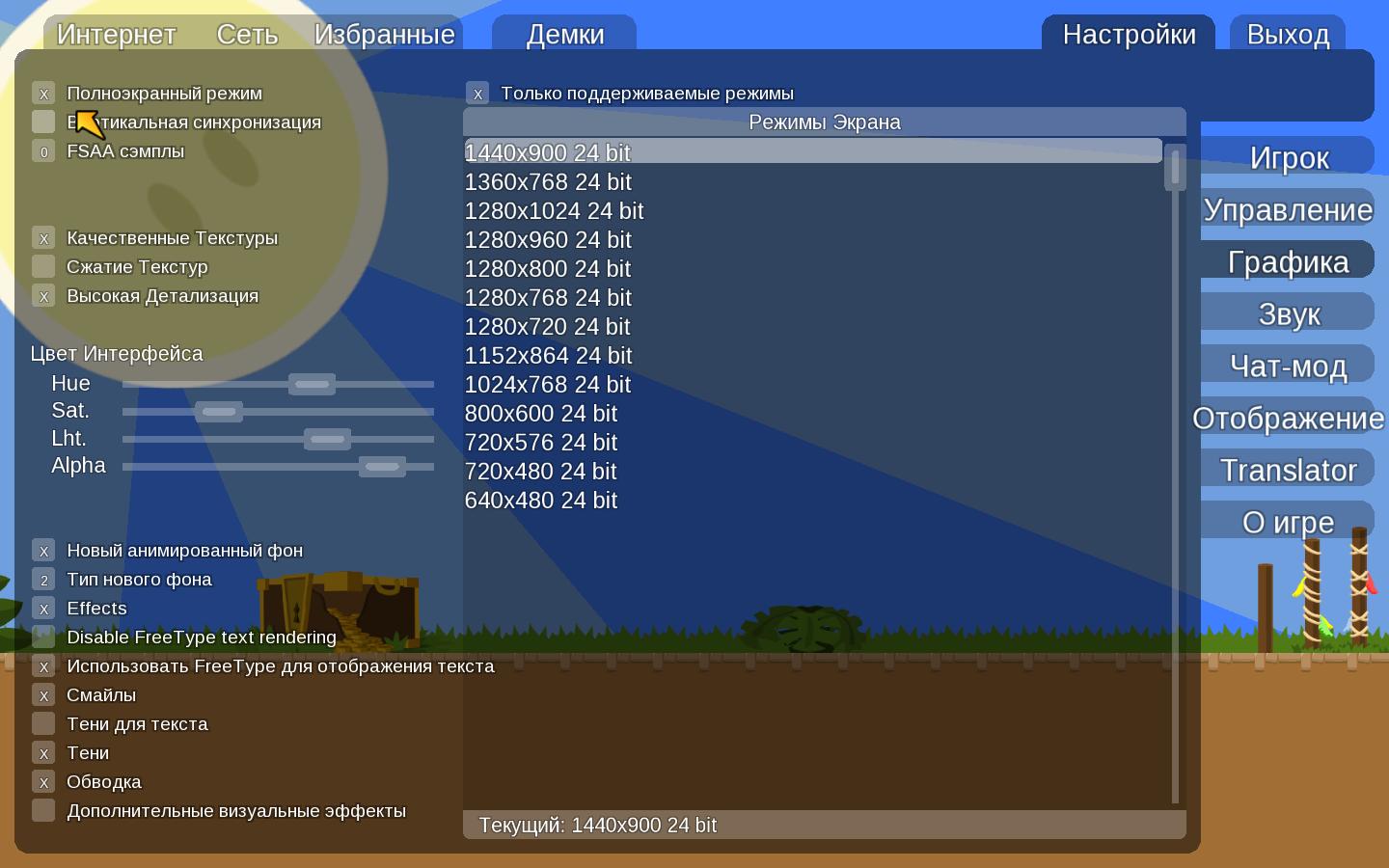The height and width of the screenshot is (868, 1389).
Task: Select 800x600 24 bit screen mode
Action: [813, 413]
